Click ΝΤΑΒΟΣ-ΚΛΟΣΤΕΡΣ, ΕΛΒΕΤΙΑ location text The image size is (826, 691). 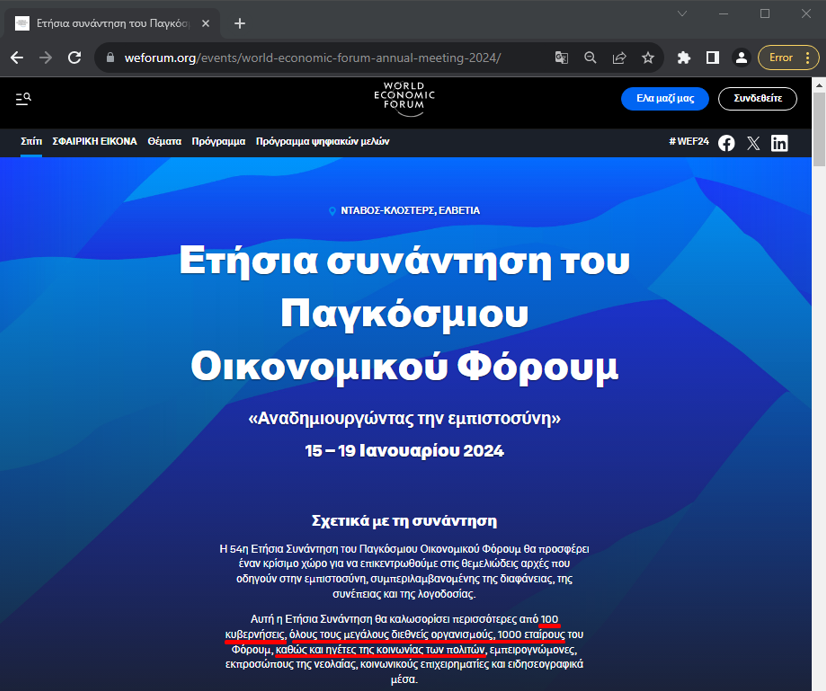[x=410, y=211]
